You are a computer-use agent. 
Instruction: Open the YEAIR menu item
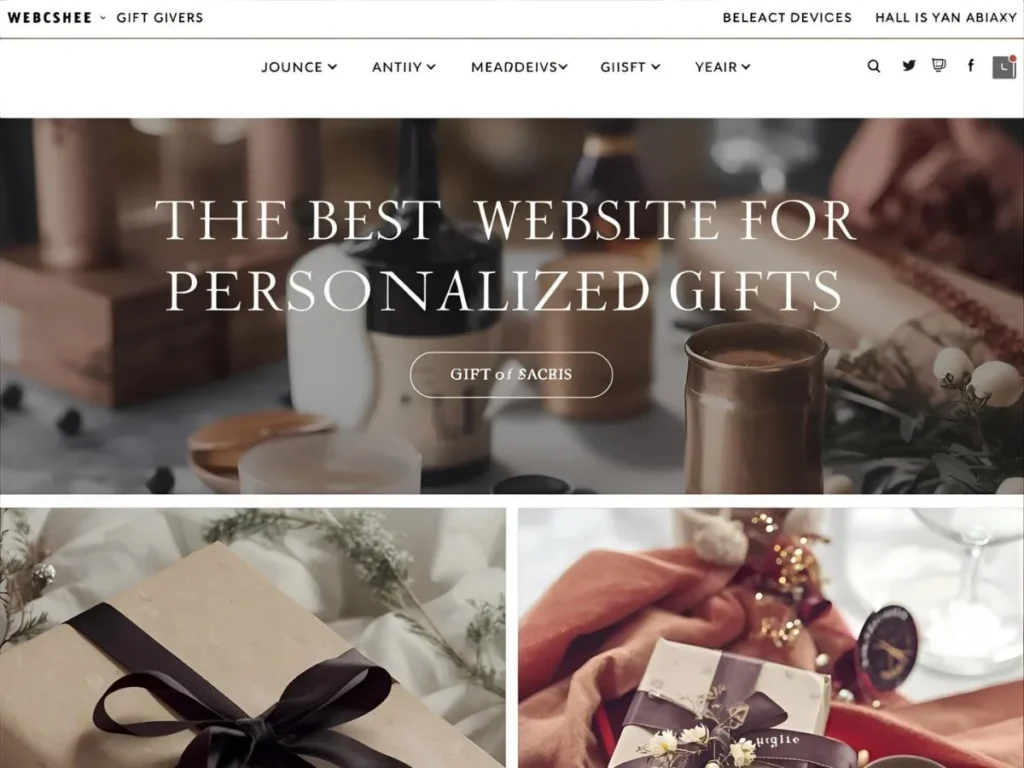click(x=722, y=67)
